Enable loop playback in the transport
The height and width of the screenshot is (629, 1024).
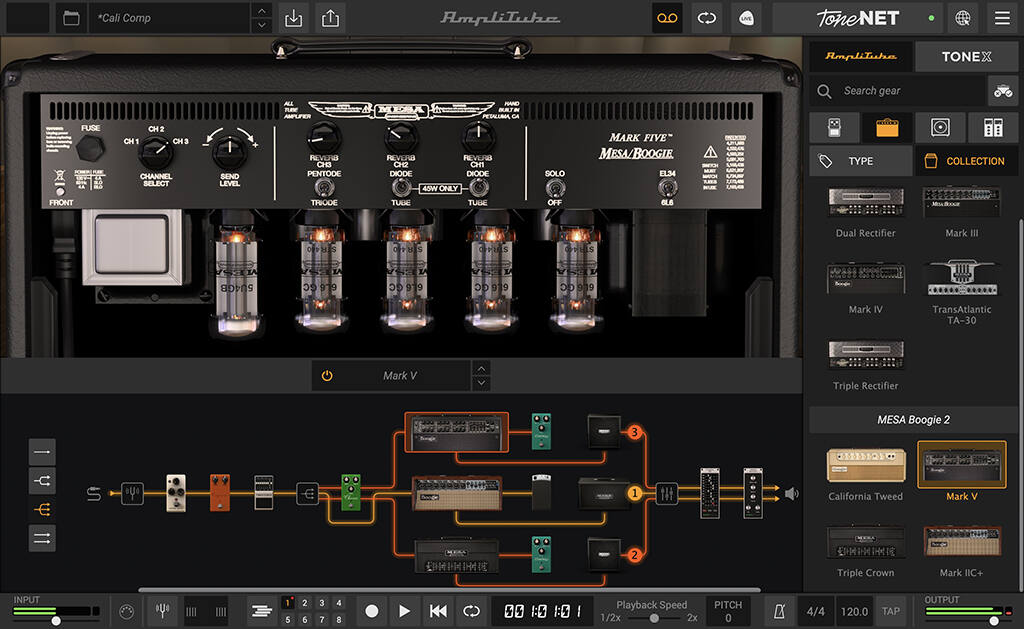click(471, 611)
